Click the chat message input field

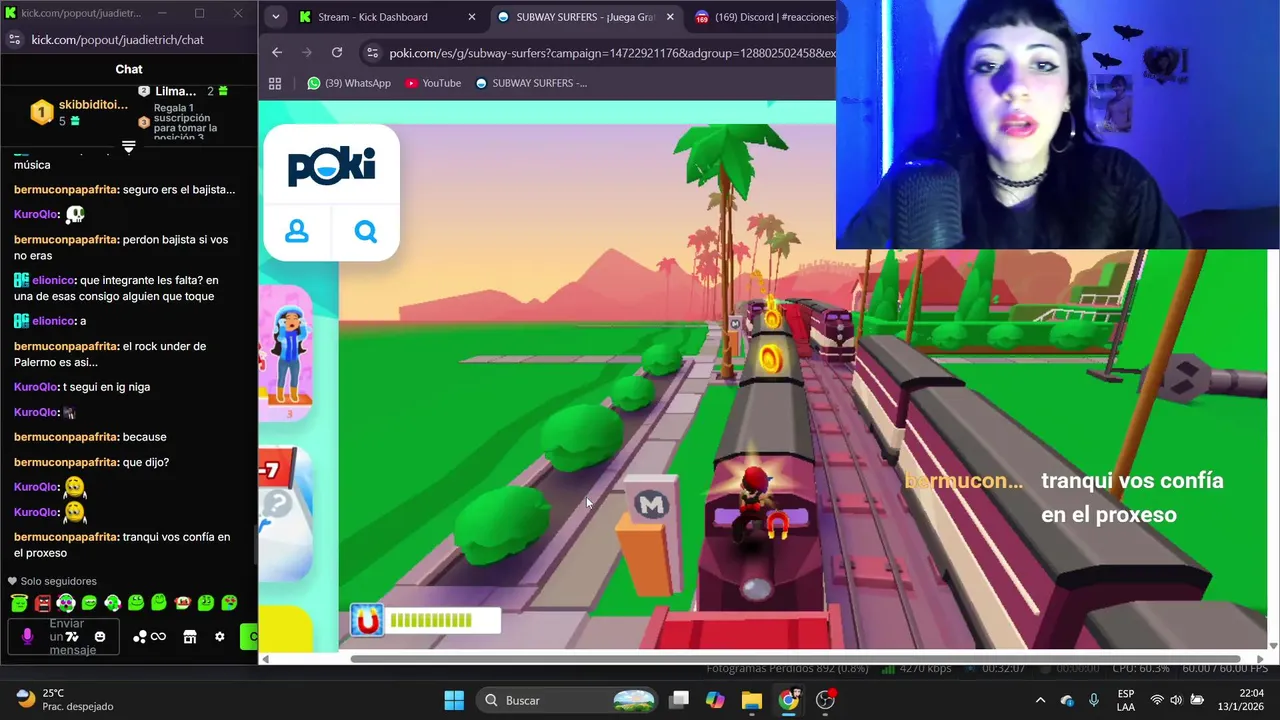(66, 636)
